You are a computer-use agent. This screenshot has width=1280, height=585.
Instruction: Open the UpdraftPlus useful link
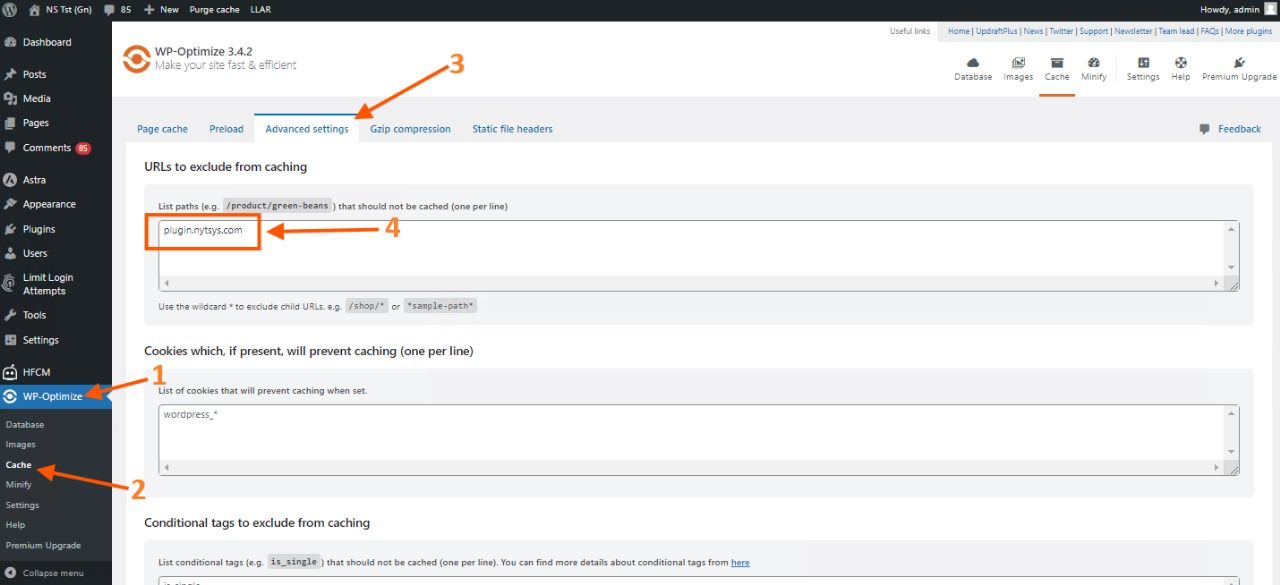995,31
